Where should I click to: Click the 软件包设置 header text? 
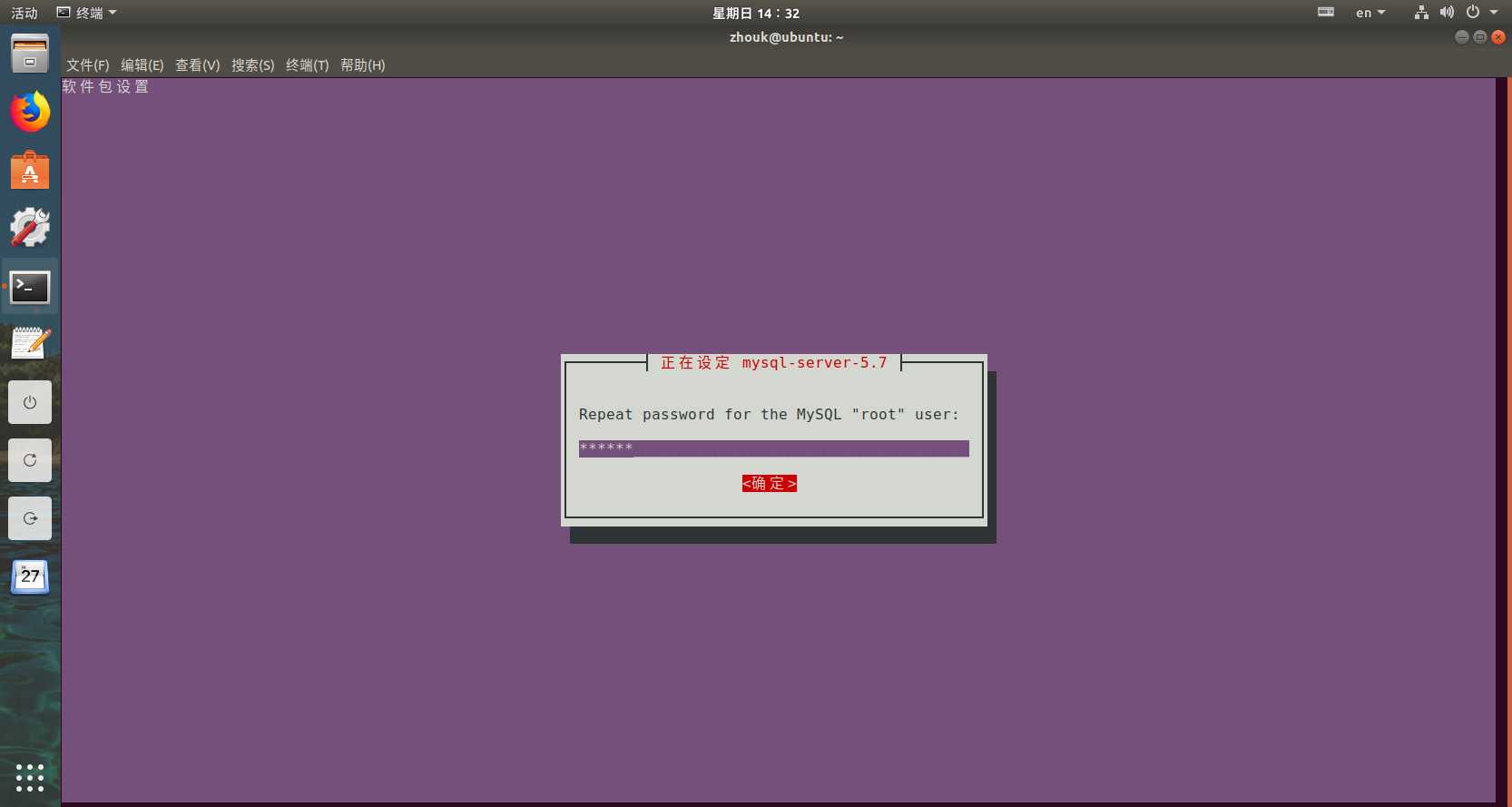[105, 87]
